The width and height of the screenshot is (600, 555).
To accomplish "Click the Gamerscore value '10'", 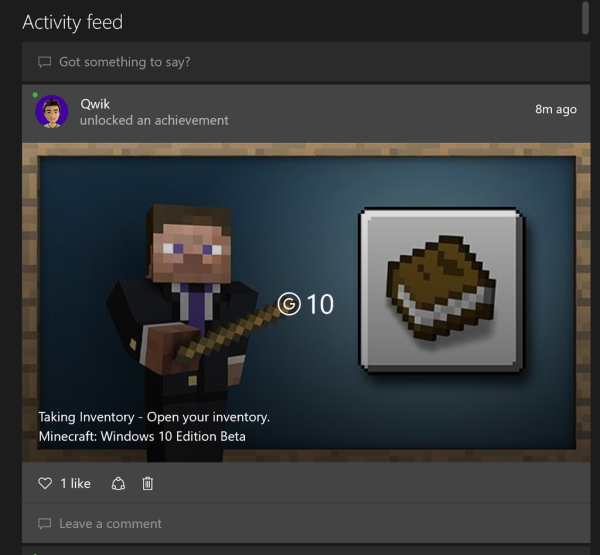I will 320,305.
